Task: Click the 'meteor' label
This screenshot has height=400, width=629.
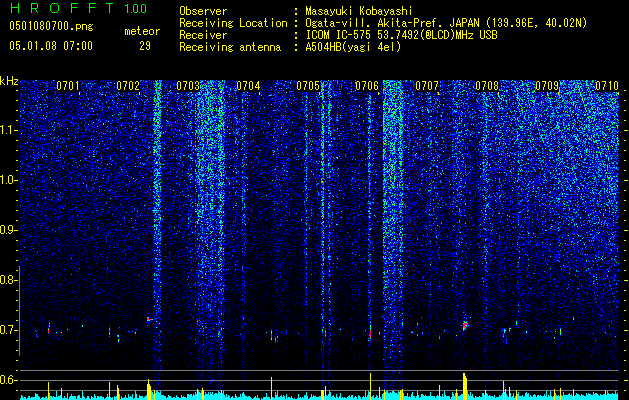Action: (x=142, y=31)
